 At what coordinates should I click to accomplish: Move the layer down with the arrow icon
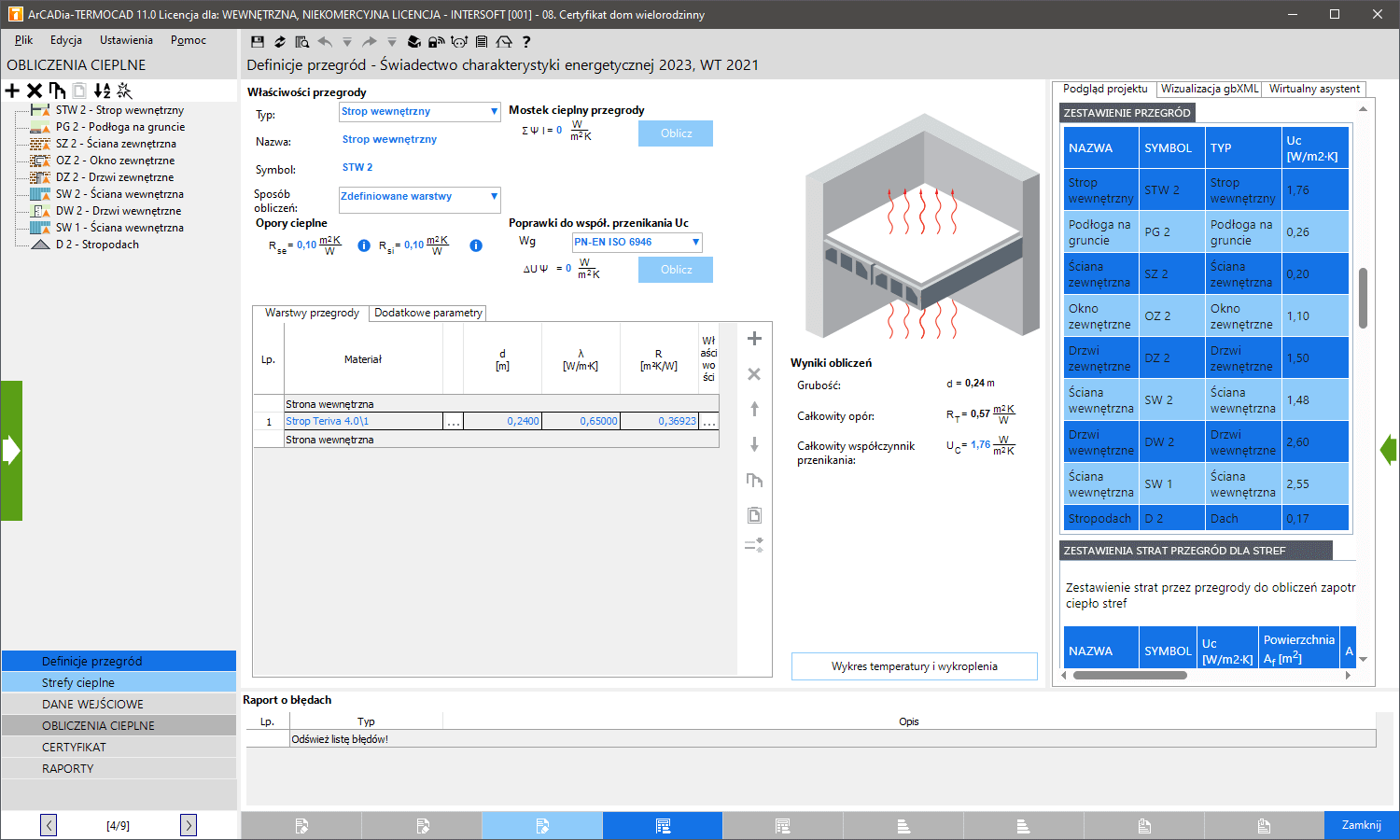755,444
